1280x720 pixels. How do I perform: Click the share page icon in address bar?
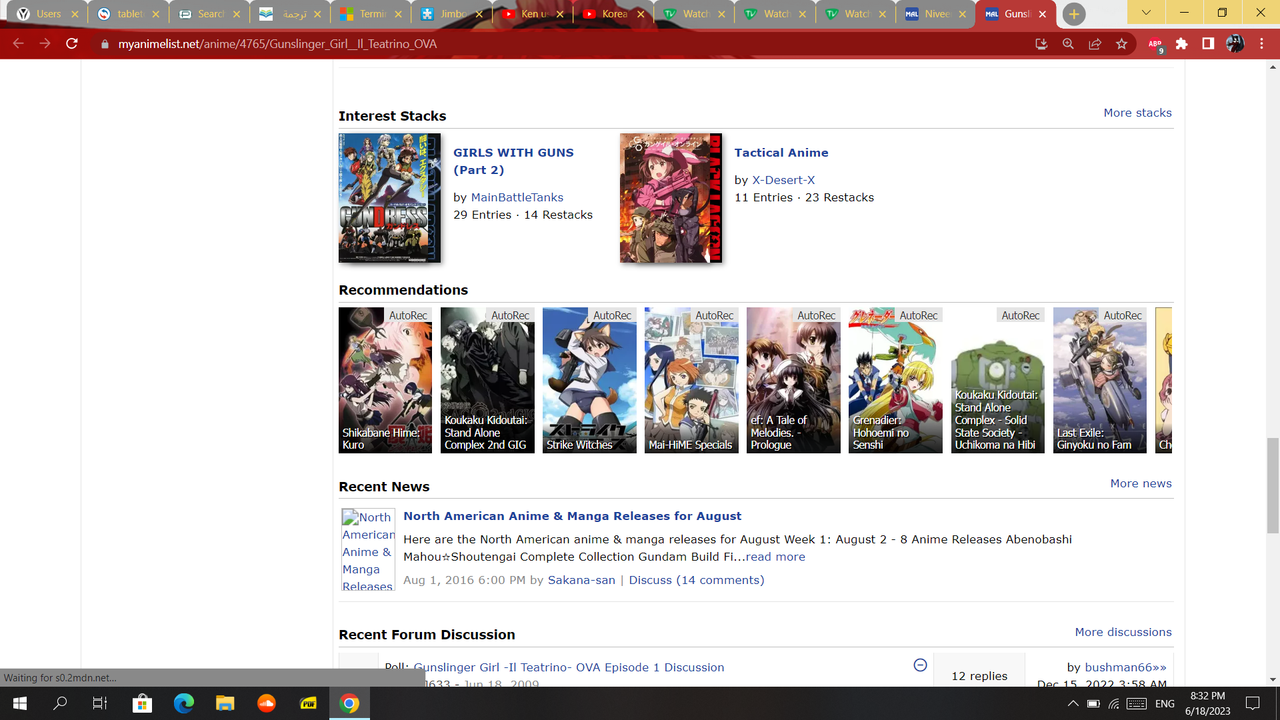coord(1095,44)
